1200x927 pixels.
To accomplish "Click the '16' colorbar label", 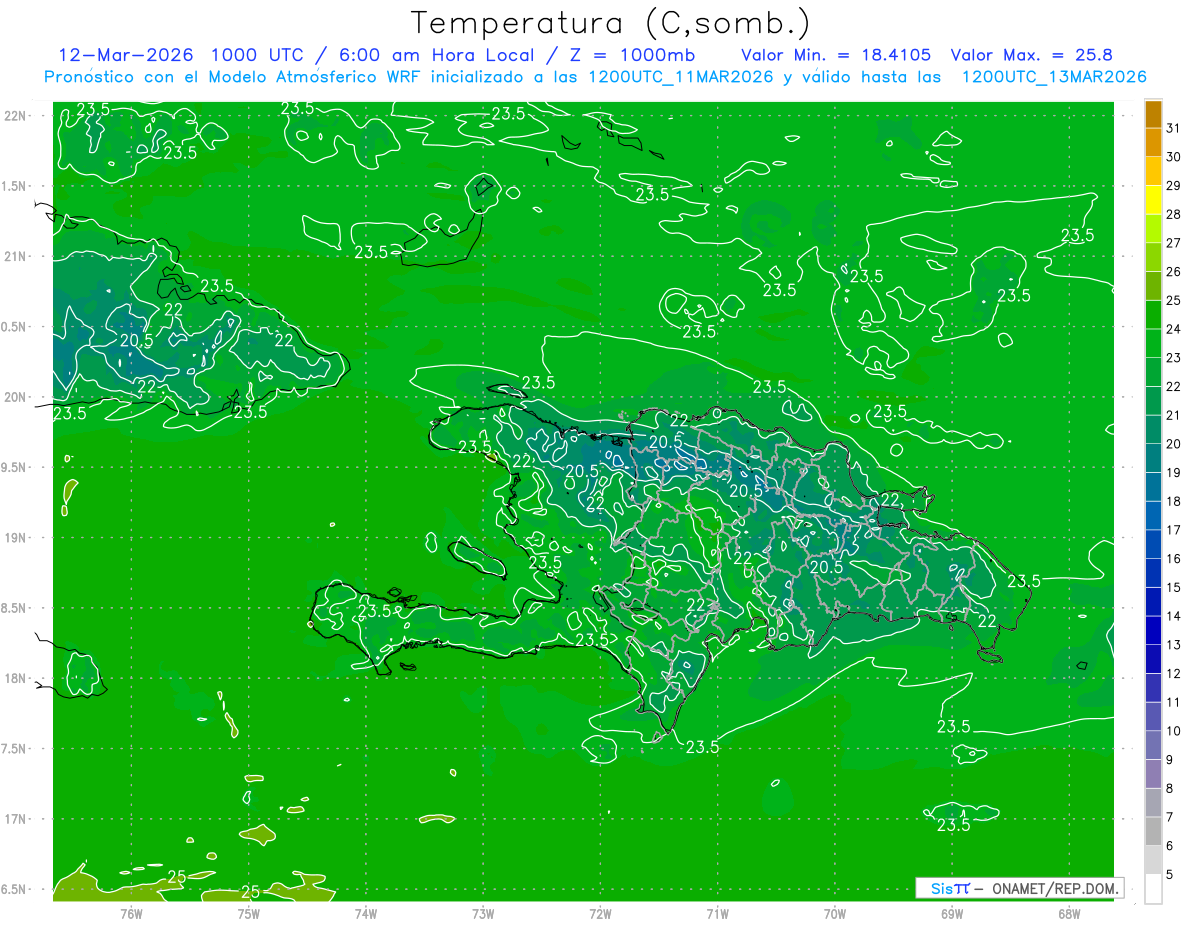I will (1174, 559).
